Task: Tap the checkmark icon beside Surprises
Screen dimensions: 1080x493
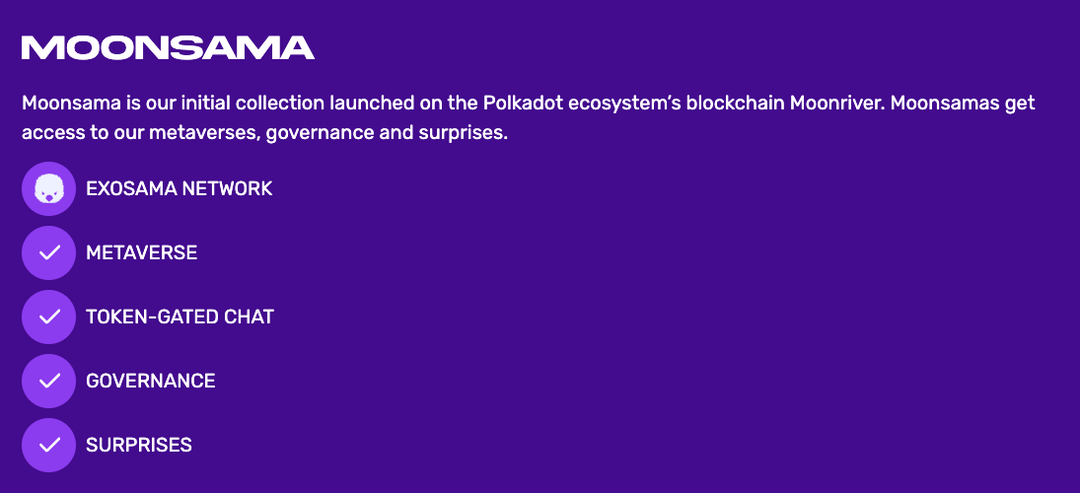Action: pyautogui.click(x=48, y=445)
